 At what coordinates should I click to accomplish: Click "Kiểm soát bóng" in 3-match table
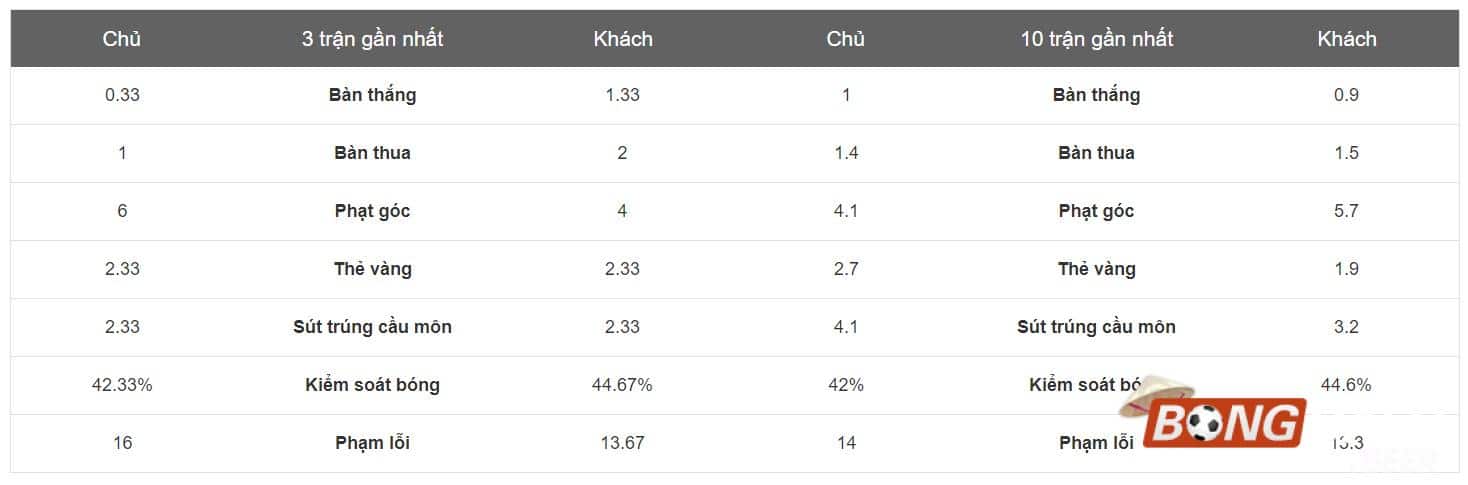pos(372,385)
